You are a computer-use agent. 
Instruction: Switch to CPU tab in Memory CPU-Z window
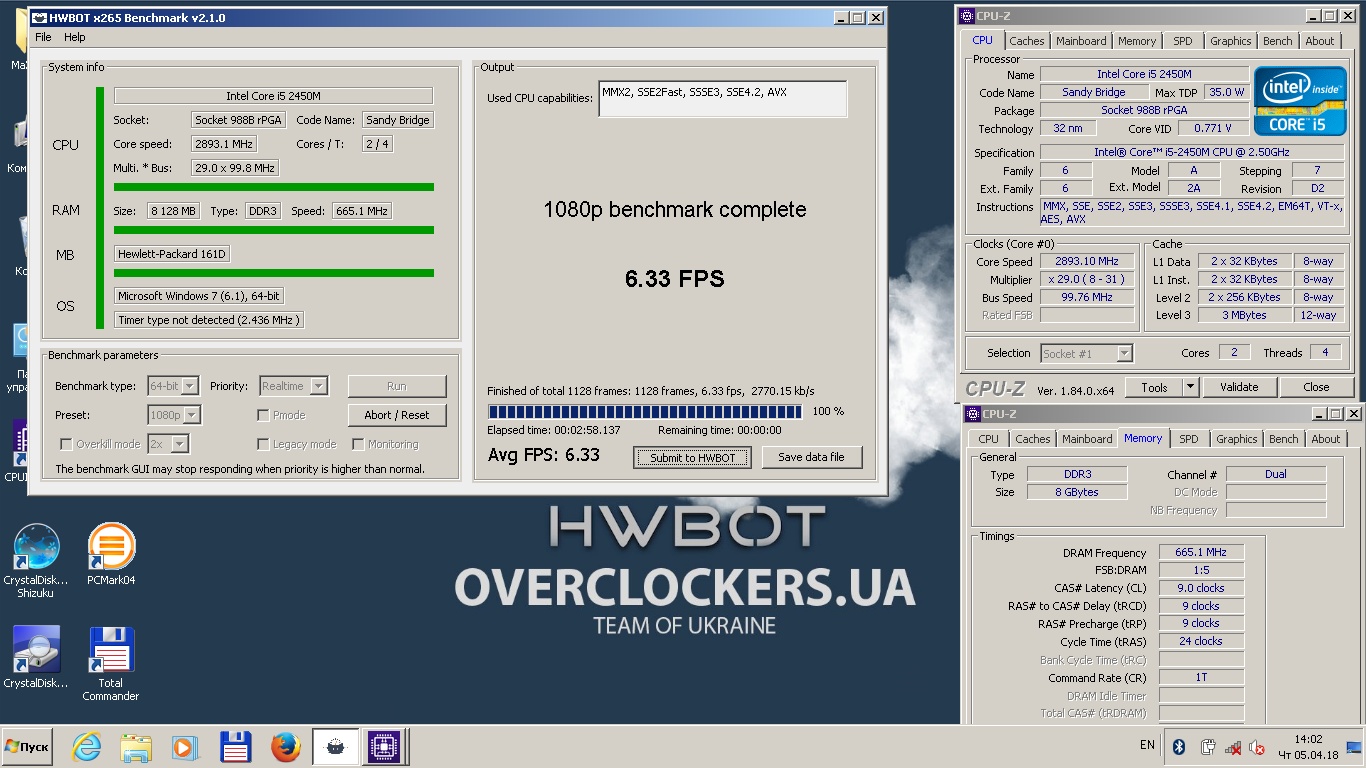(x=988, y=439)
